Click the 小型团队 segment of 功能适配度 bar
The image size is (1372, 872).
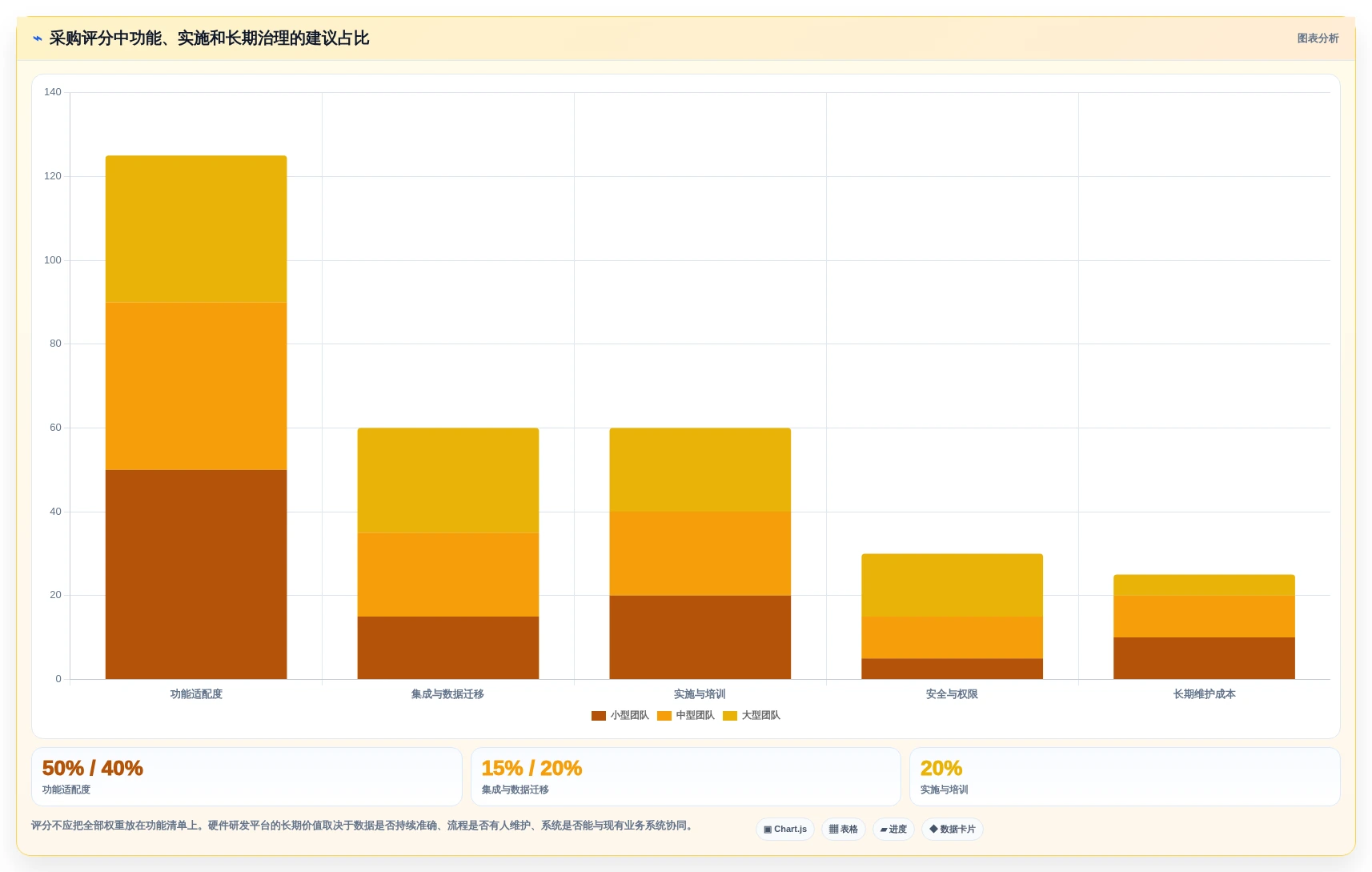point(196,574)
